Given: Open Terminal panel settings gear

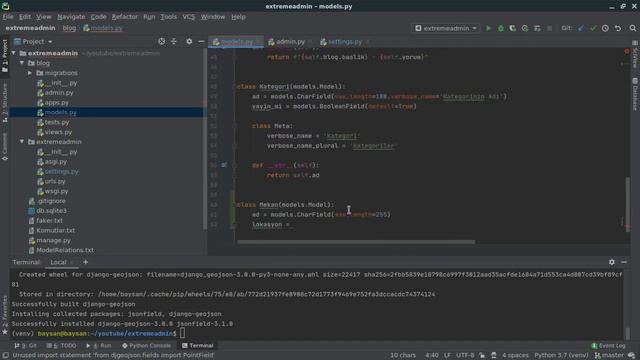Looking at the screenshot, I should [x=611, y=262].
